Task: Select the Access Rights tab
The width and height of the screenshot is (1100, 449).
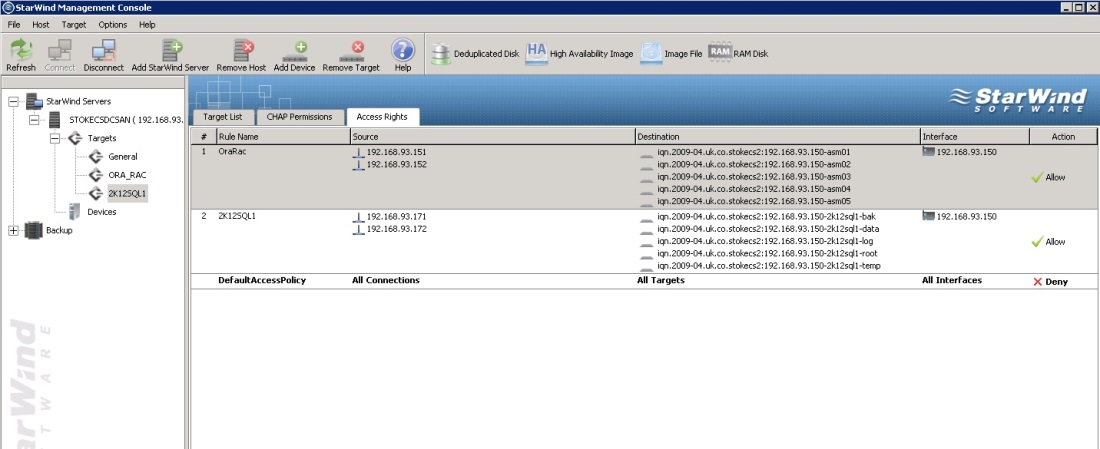Action: pyautogui.click(x=382, y=117)
